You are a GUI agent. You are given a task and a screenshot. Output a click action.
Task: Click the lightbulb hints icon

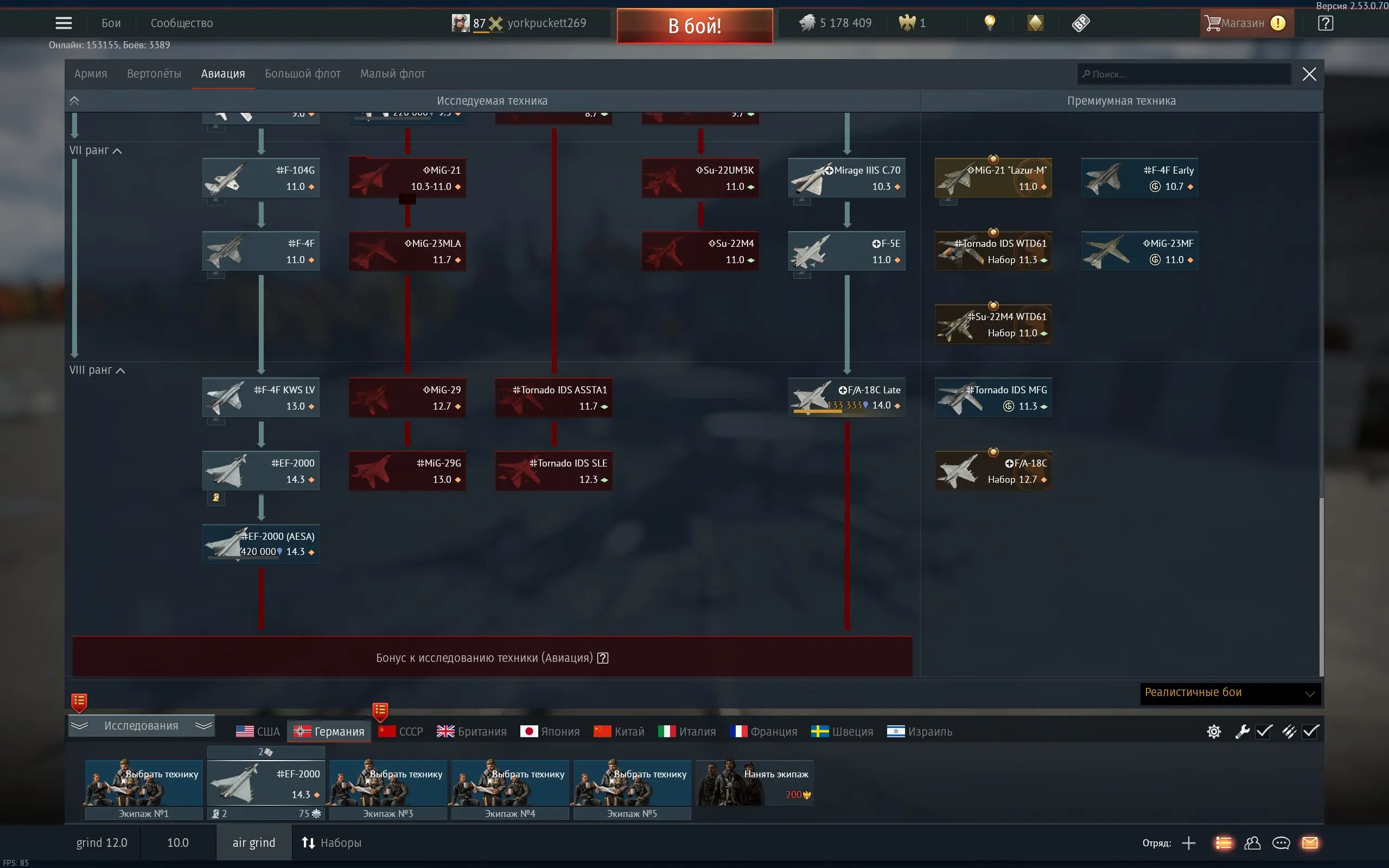click(990, 23)
